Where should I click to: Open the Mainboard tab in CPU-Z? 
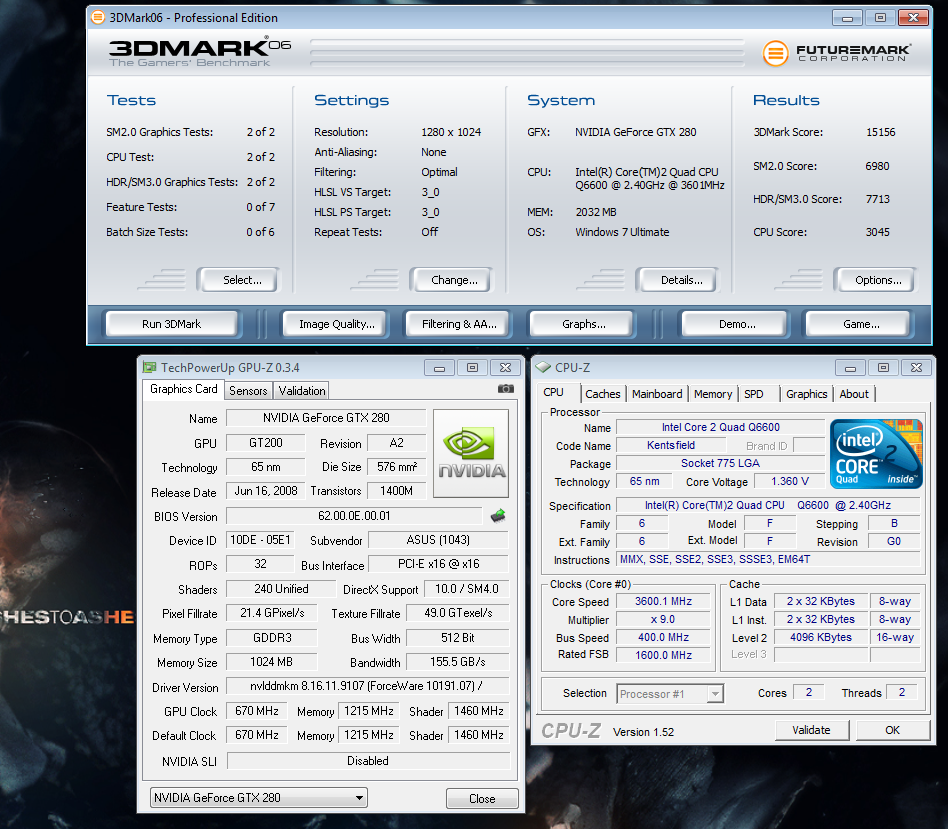click(x=657, y=394)
